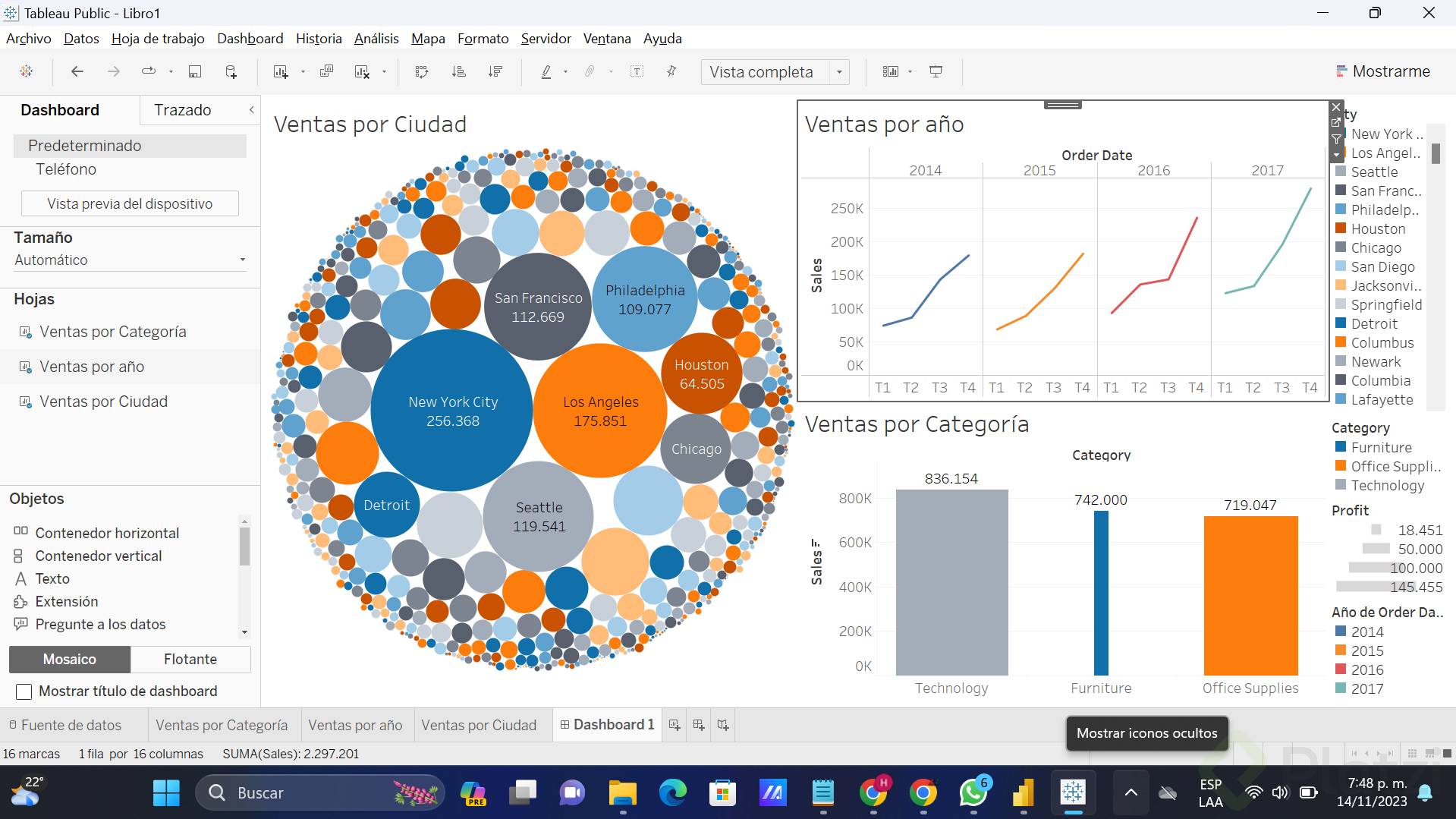Viewport: 1456px width, 819px height.
Task: Sort descending using toolbar icon
Action: pyautogui.click(x=495, y=71)
